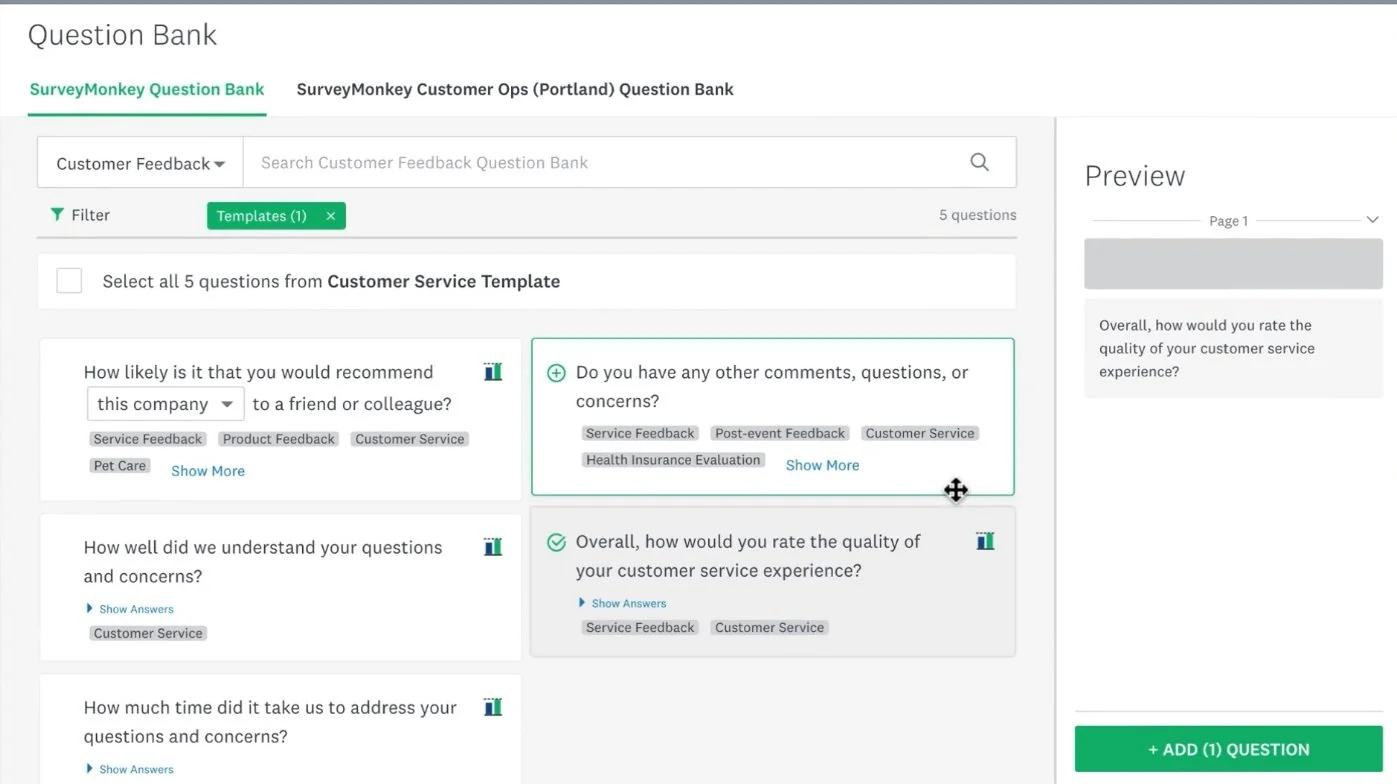Screen dimensions: 1397x784
Task: Click Customer Service tag on overall quality question
Action: pos(769,627)
